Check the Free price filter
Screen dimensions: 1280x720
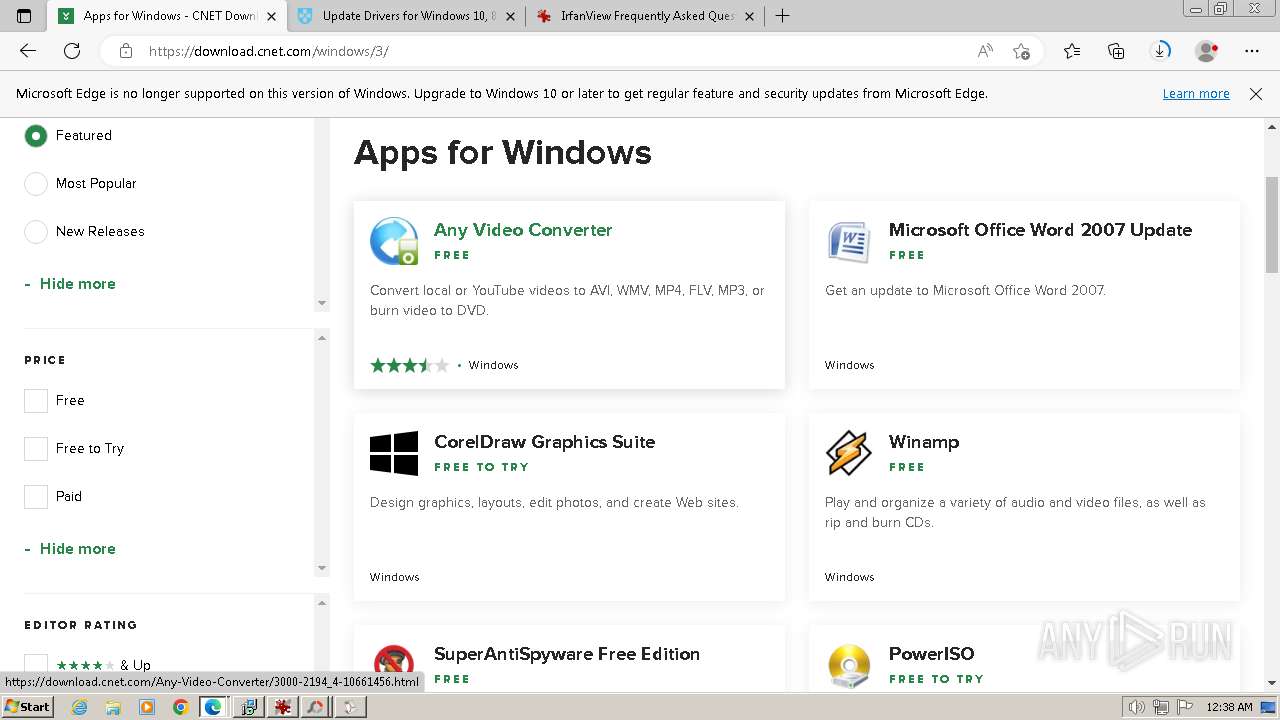click(36, 400)
